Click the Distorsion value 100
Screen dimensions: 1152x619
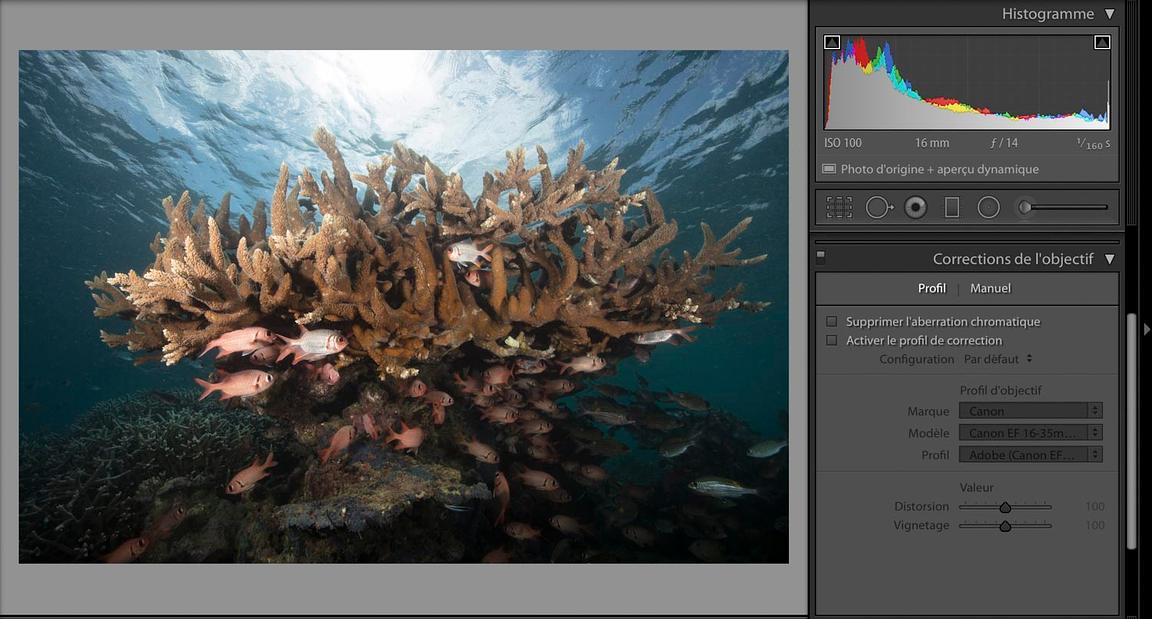[1095, 507]
